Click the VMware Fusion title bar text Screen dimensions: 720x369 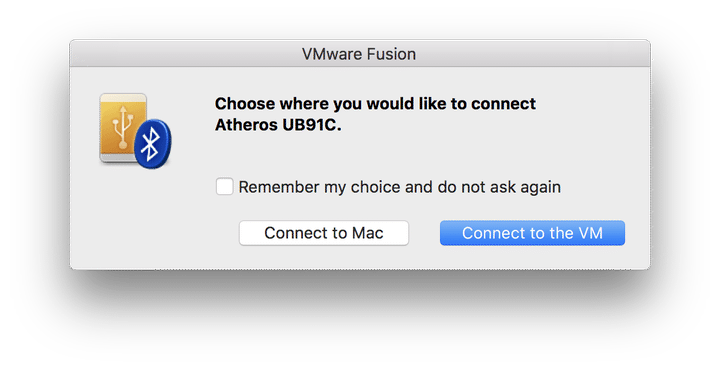(x=359, y=54)
